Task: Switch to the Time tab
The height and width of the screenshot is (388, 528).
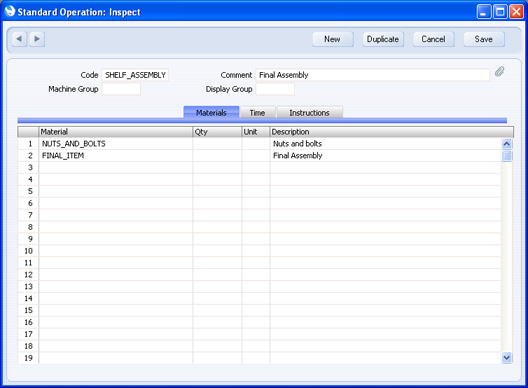Action: click(x=258, y=112)
